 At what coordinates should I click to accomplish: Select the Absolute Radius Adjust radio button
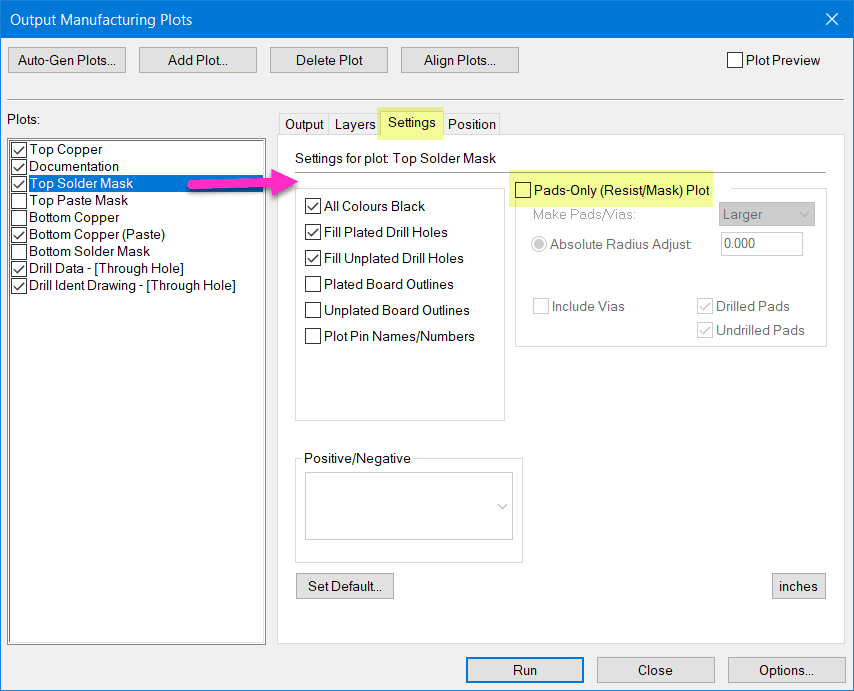[539, 244]
